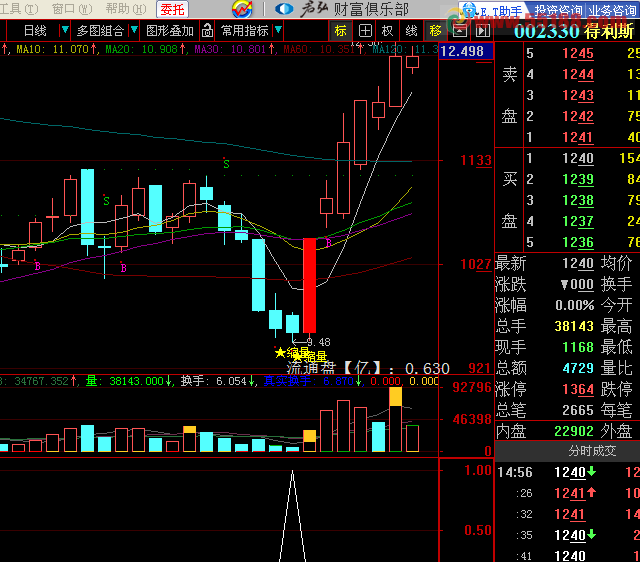Image resolution: width=640 pixels, height=562 pixels.
Task: Click the 现手 value 1168
Action: [578, 347]
